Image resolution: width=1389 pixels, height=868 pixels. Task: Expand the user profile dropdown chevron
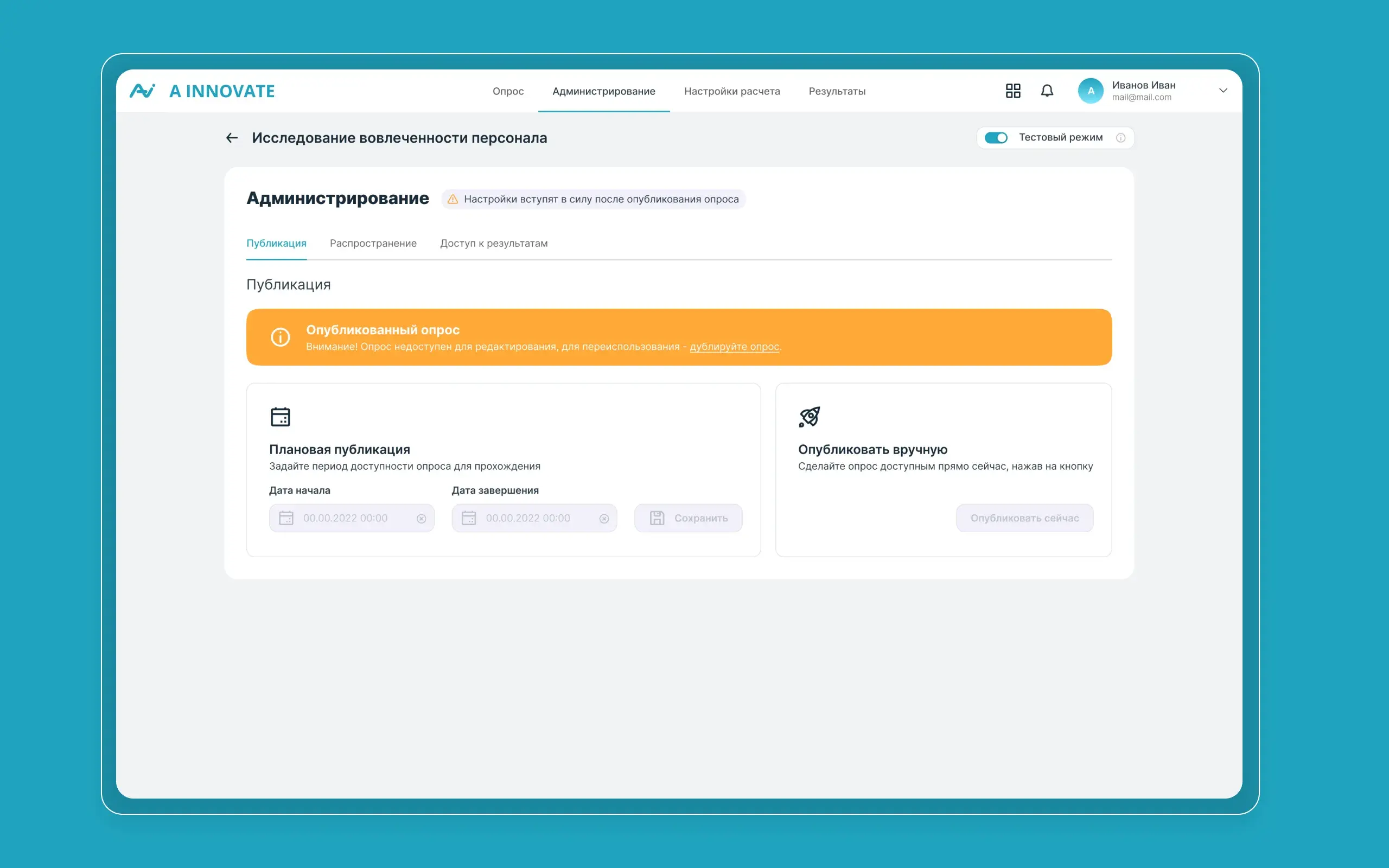tap(1223, 91)
